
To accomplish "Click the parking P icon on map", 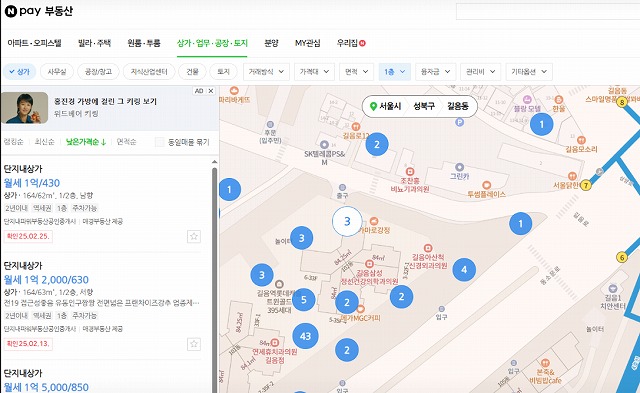I will click(x=460, y=122).
